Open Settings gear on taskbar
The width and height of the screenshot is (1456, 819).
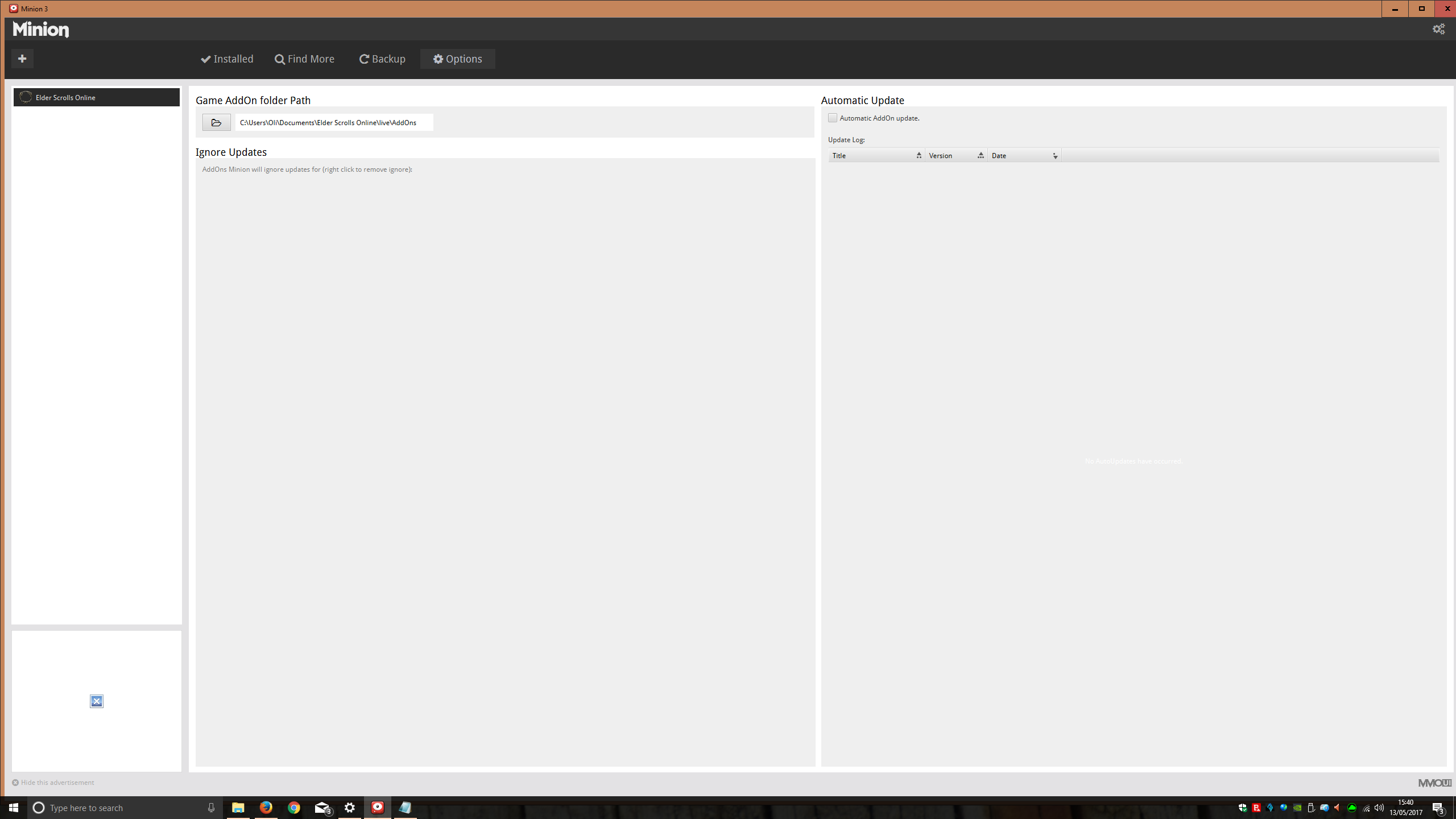[350, 808]
